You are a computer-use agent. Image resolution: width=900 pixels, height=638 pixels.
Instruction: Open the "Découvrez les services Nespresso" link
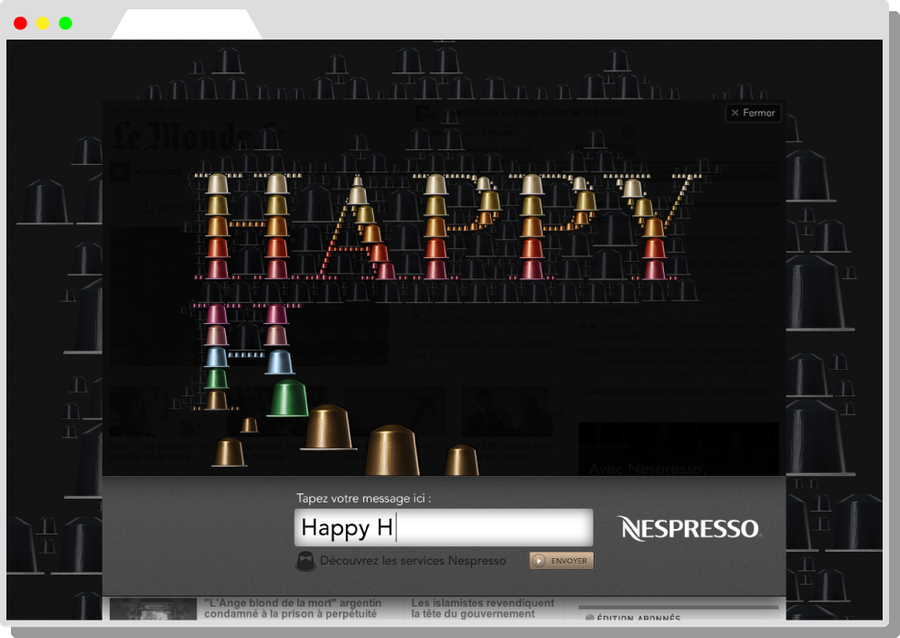tap(413, 561)
